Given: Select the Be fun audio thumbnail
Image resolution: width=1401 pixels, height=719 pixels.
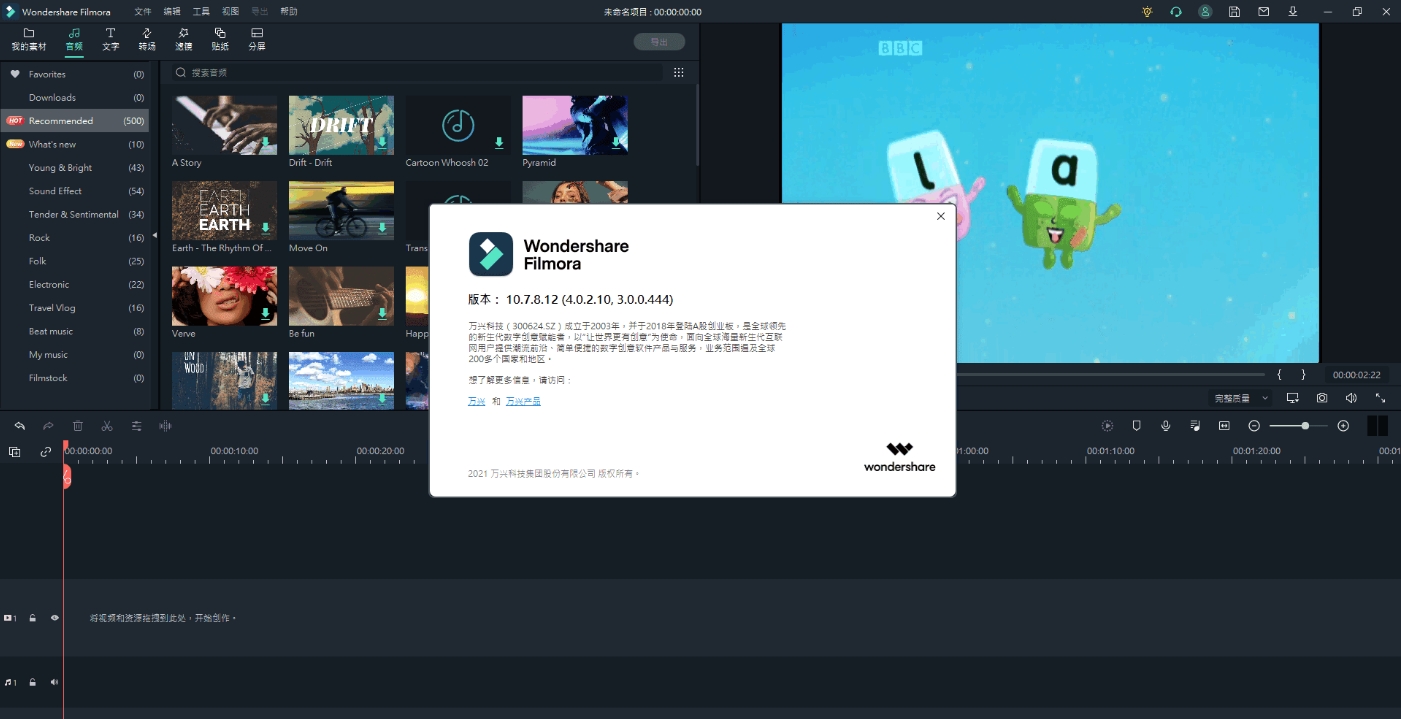Looking at the screenshot, I should pos(341,295).
